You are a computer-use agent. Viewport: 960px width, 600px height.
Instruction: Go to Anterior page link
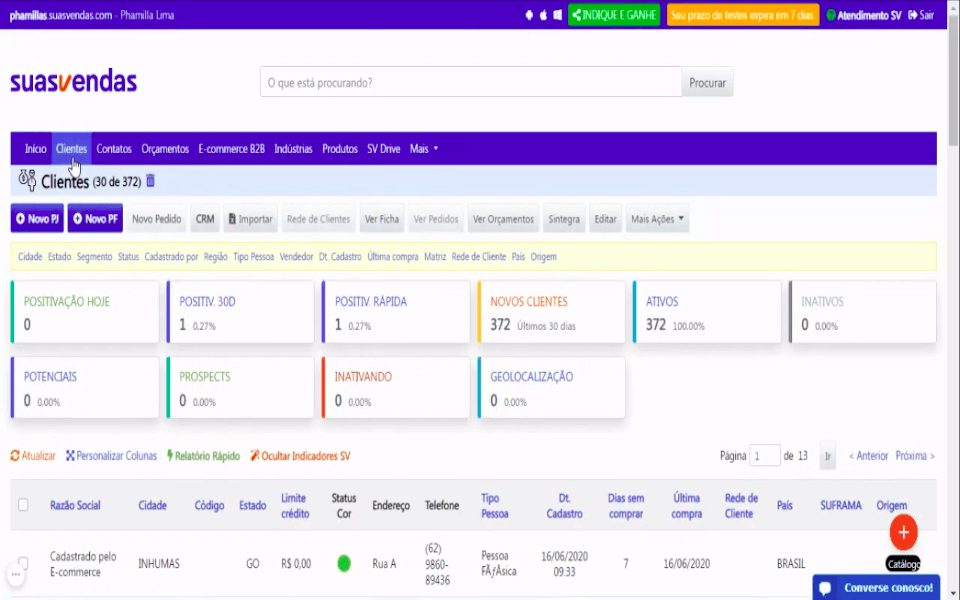tap(868, 456)
